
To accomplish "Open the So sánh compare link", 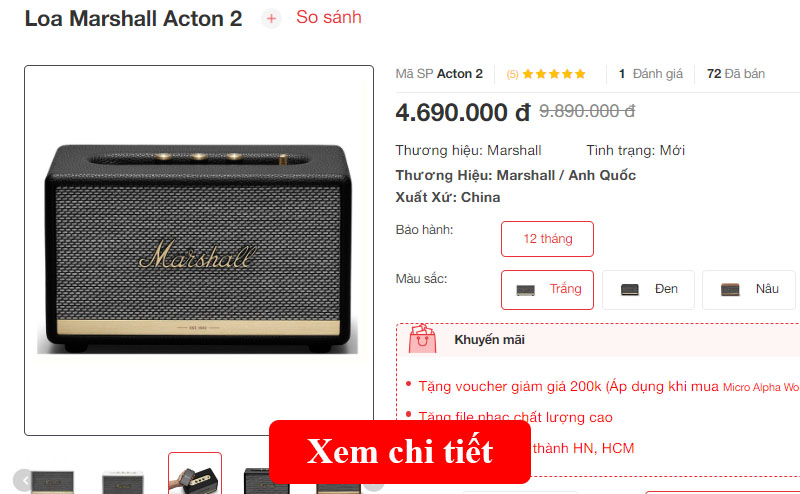I will (x=329, y=17).
